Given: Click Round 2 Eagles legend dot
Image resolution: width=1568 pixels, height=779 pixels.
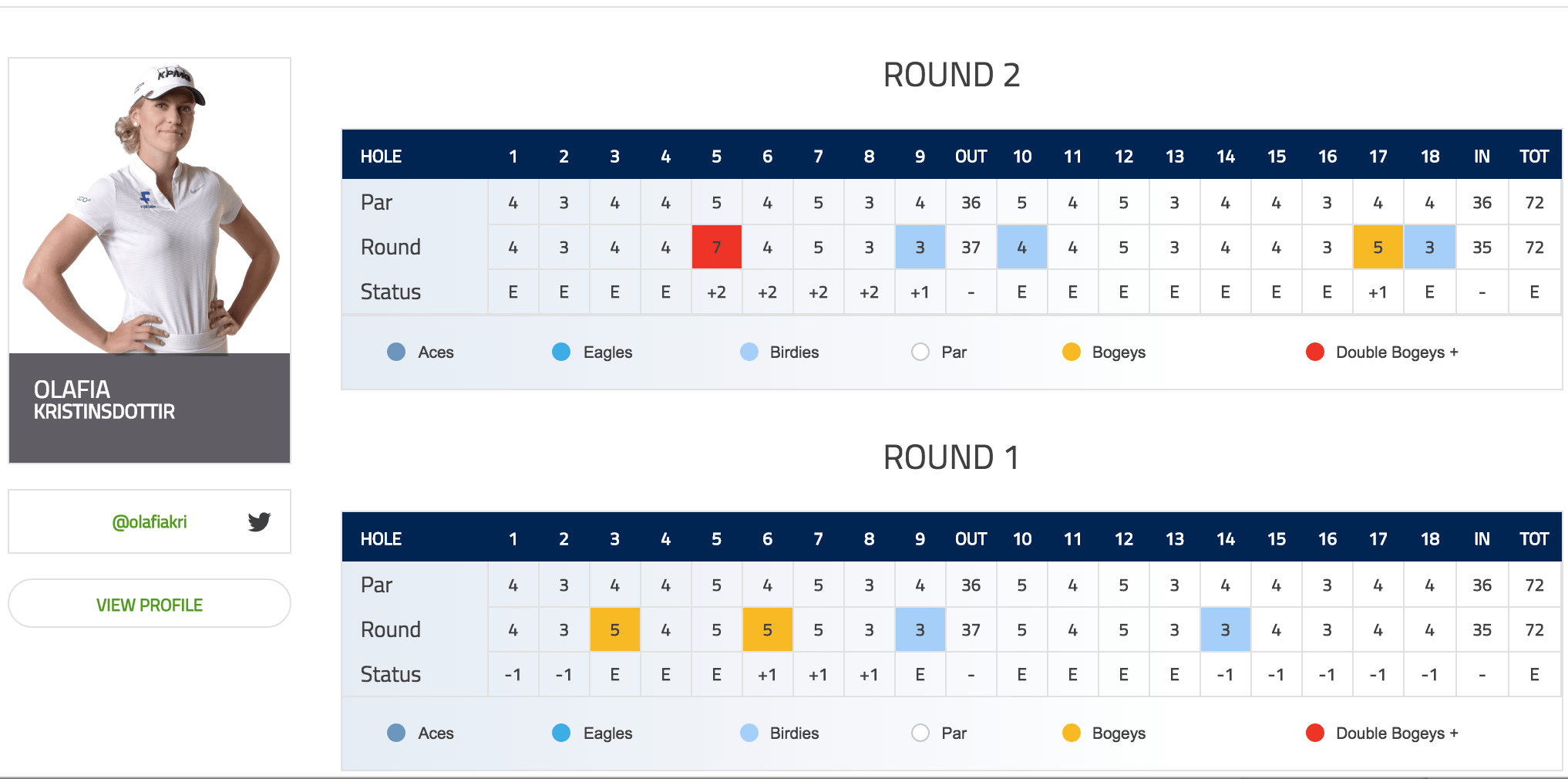Looking at the screenshot, I should 561,352.
